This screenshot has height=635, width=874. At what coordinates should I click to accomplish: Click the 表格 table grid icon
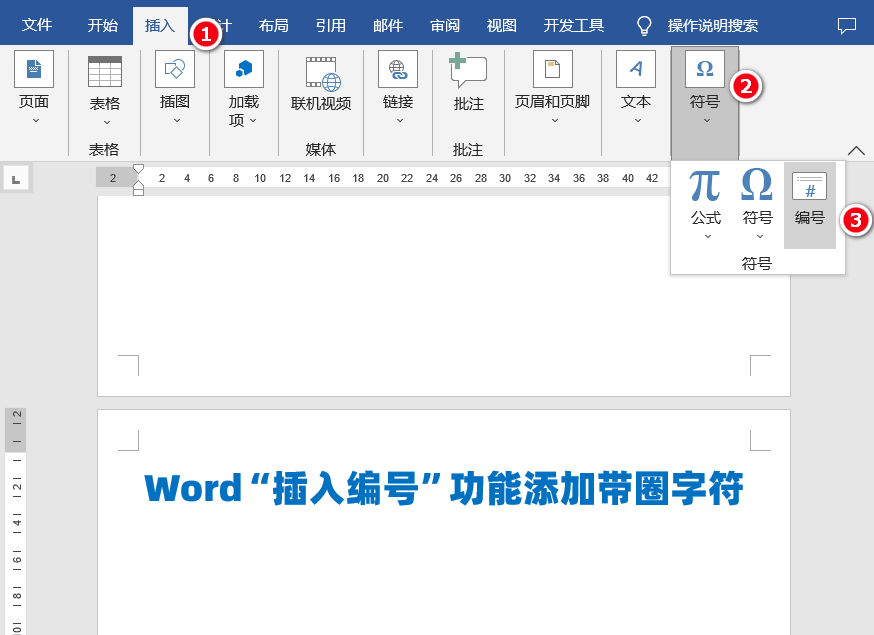(x=105, y=71)
